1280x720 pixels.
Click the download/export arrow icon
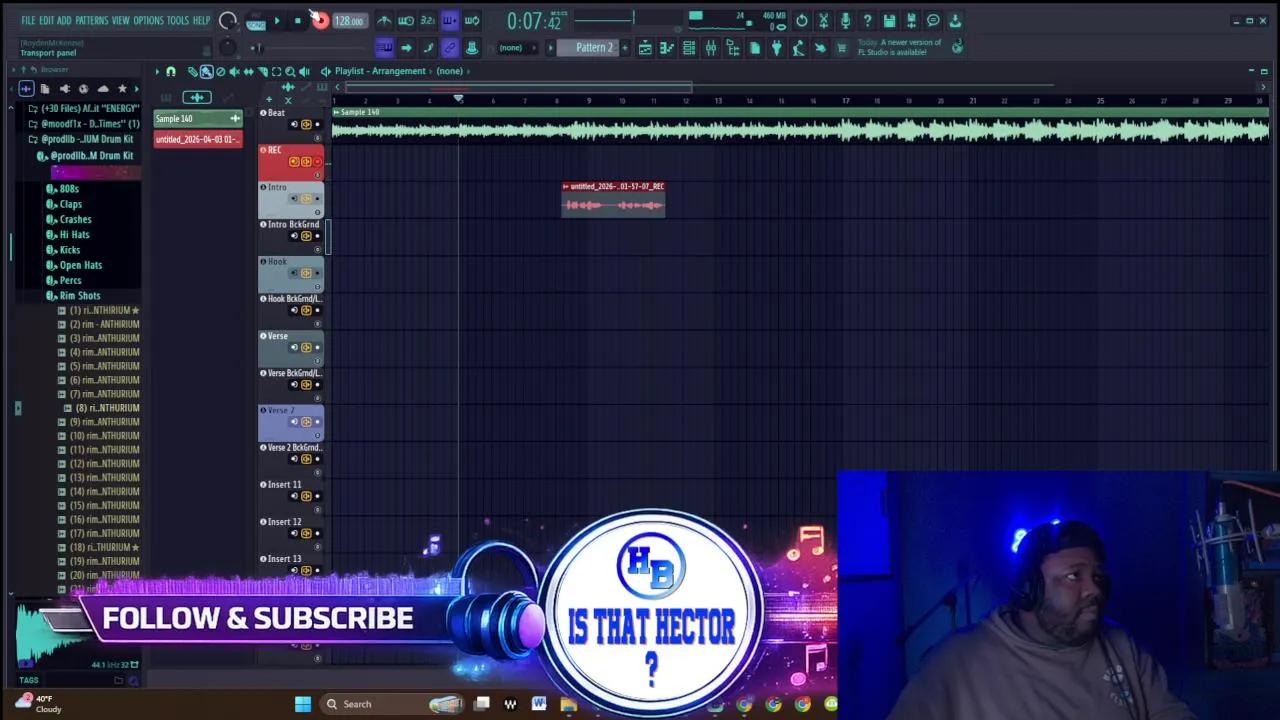pyautogui.click(x=955, y=21)
